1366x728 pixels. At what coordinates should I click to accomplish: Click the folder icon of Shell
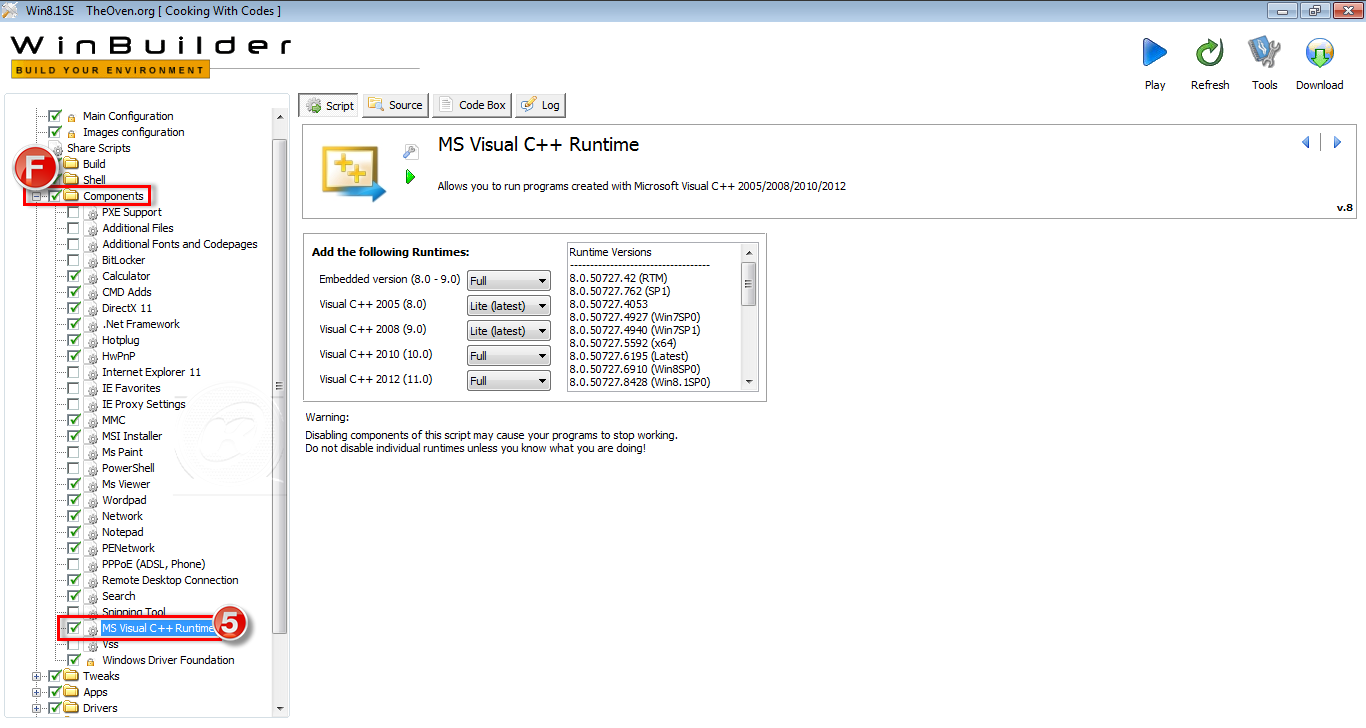tap(71, 180)
